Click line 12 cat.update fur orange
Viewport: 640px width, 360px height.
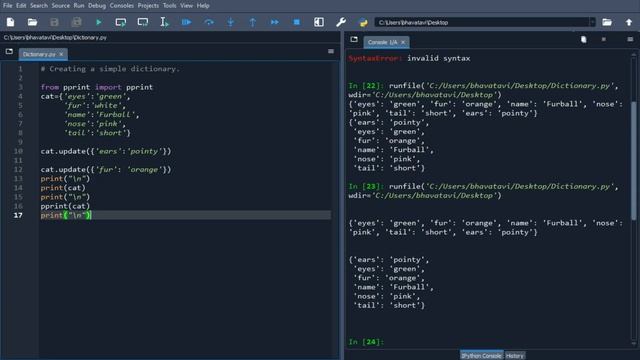(106, 169)
